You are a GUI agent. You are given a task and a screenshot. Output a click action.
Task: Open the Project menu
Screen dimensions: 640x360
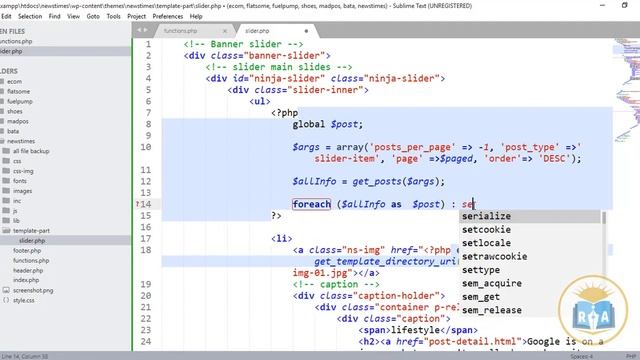point(136,16)
